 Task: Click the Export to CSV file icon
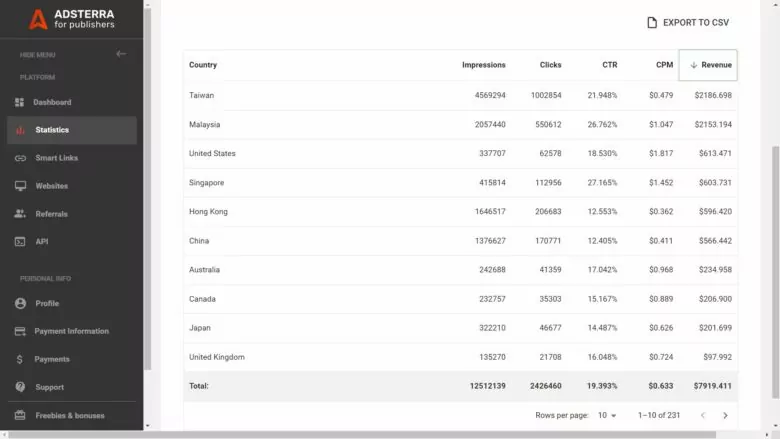tap(652, 22)
